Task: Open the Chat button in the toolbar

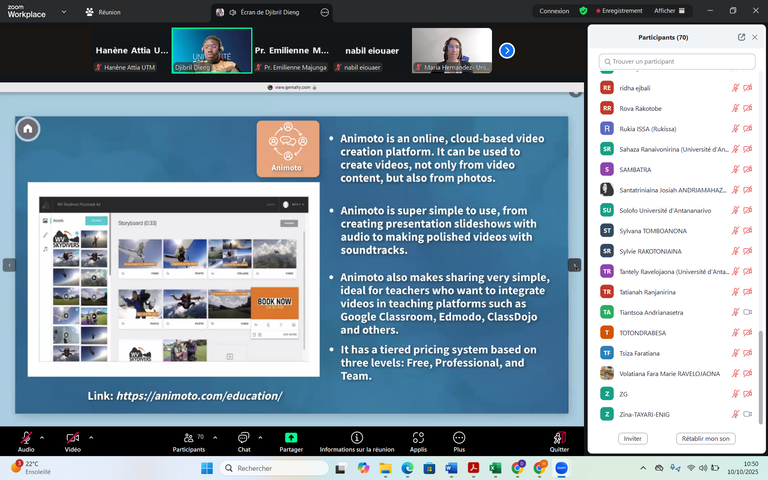Action: click(x=244, y=441)
